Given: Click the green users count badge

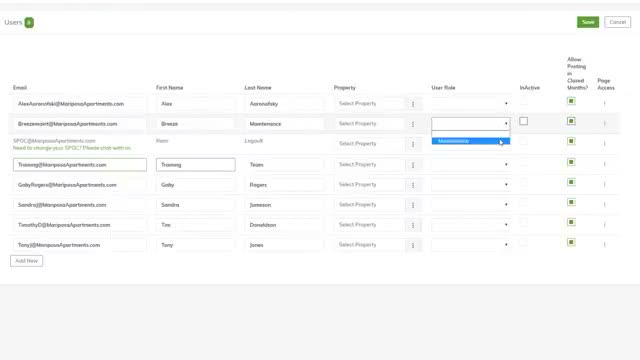Looking at the screenshot, I should (x=29, y=22).
